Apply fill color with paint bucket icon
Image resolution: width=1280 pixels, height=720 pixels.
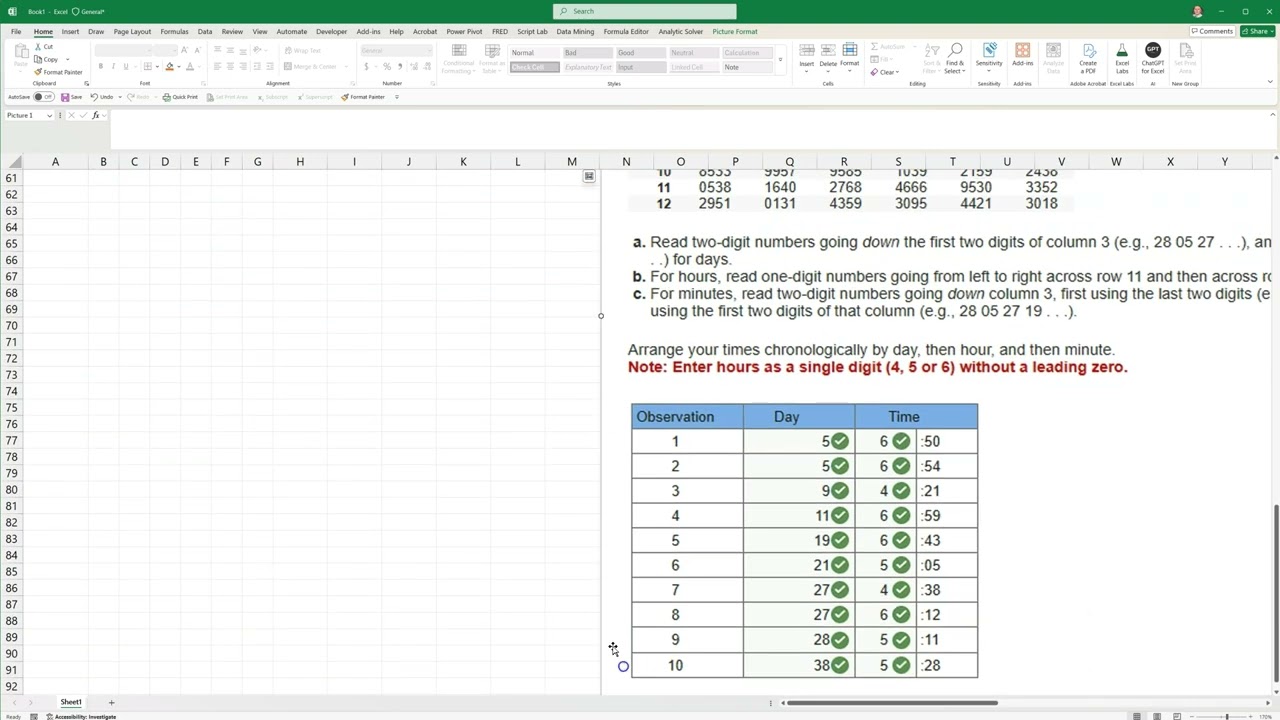pyautogui.click(x=170, y=67)
